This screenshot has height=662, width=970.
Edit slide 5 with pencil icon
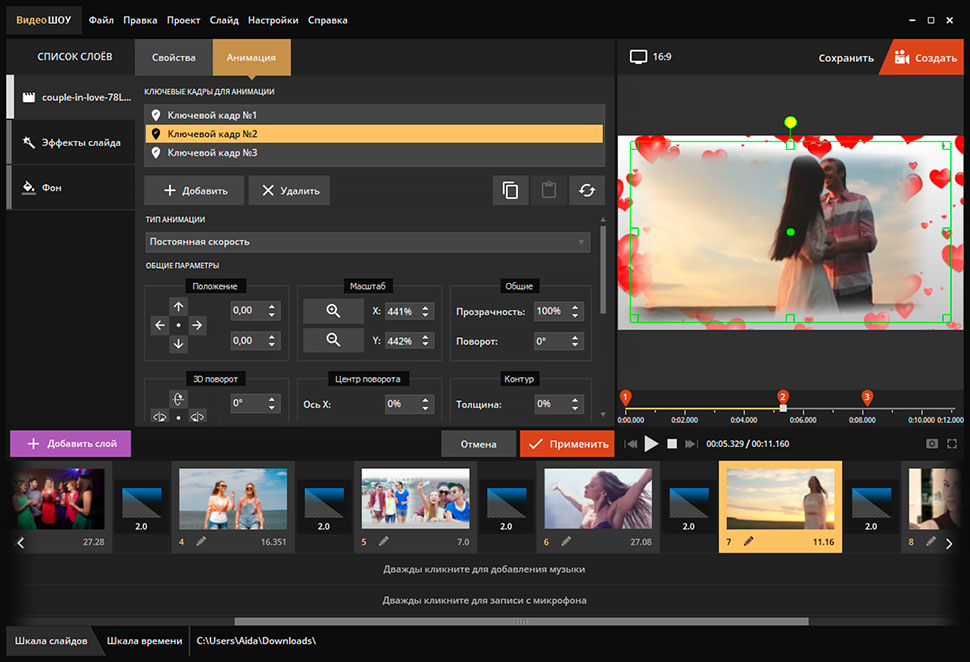pos(383,541)
